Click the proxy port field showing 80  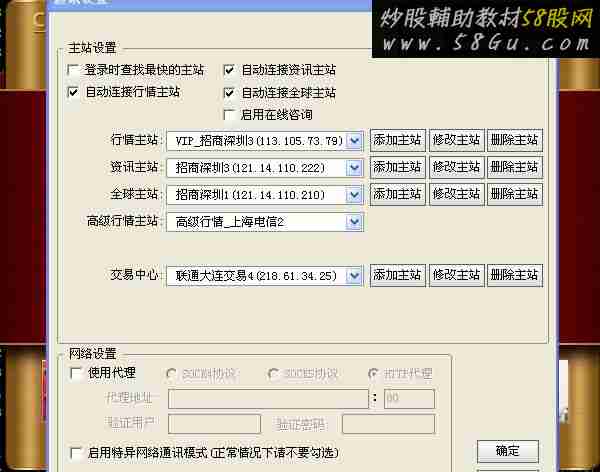(x=409, y=399)
